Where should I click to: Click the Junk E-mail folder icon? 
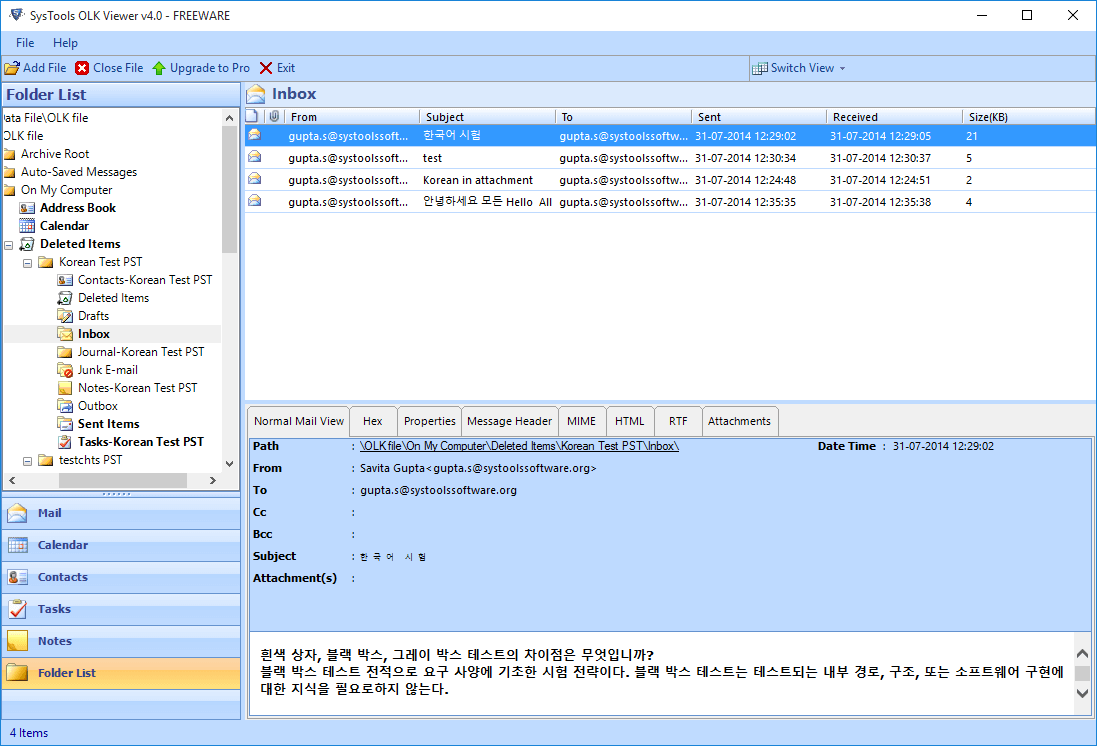(x=65, y=370)
